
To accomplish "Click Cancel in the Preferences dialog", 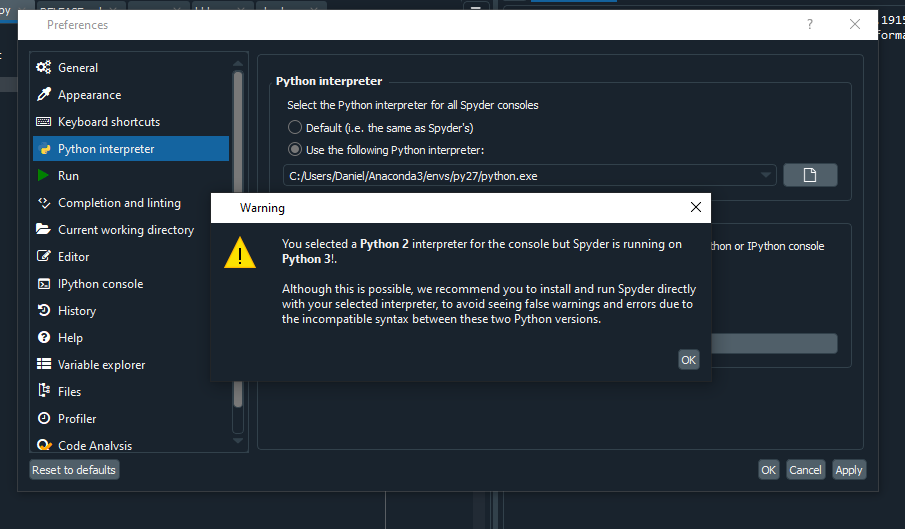I will 805,470.
